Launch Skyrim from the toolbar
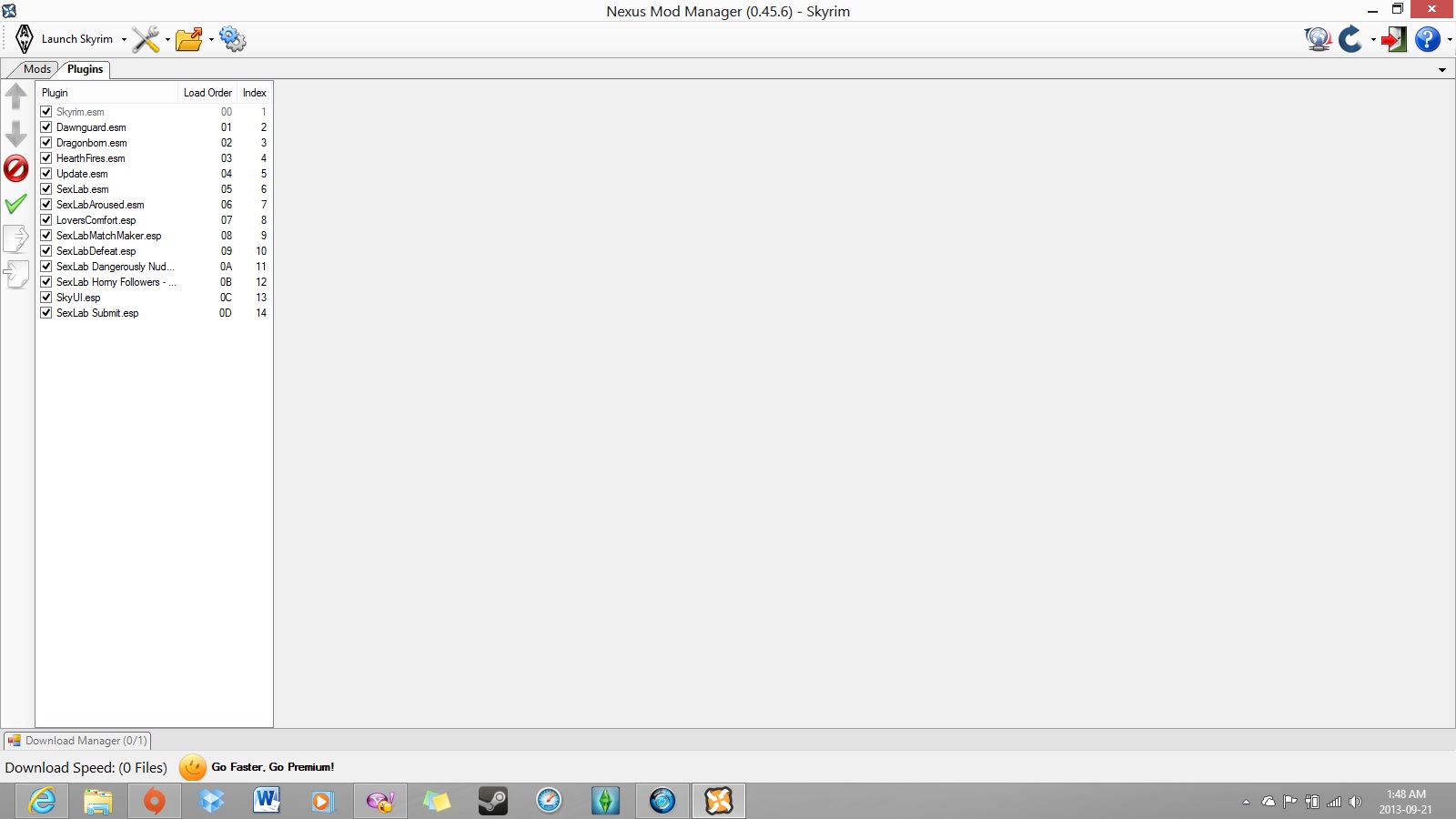Screen dimensions: 1456x819 (x=64, y=39)
